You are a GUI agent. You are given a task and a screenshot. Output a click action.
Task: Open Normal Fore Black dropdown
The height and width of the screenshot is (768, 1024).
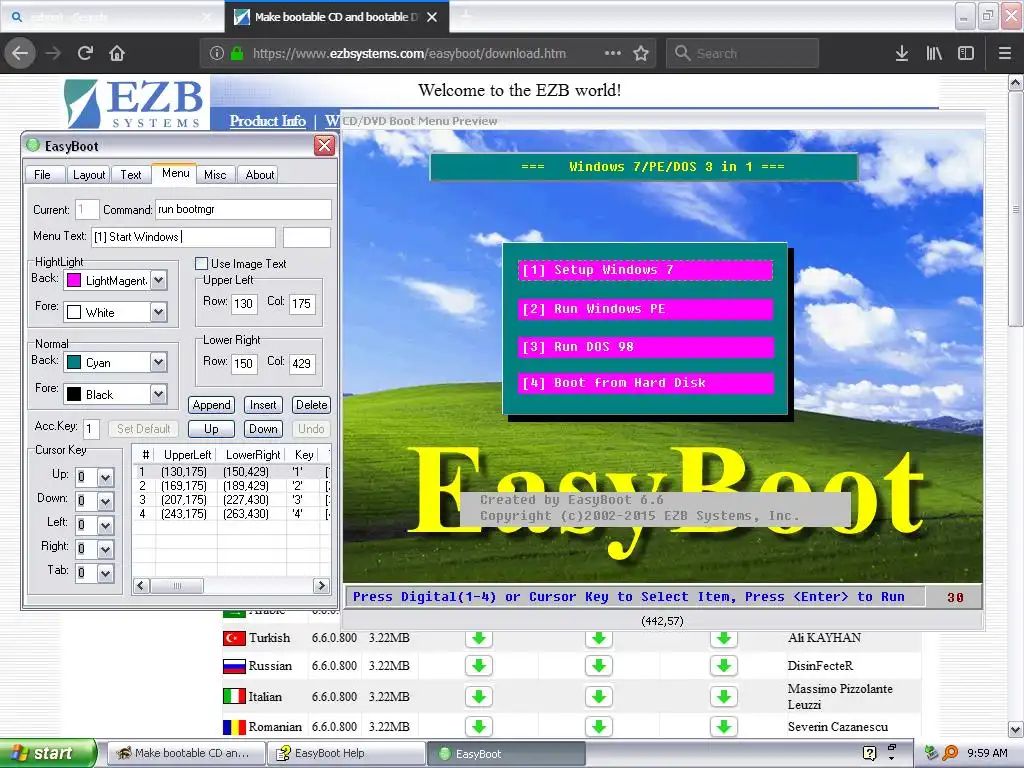158,394
